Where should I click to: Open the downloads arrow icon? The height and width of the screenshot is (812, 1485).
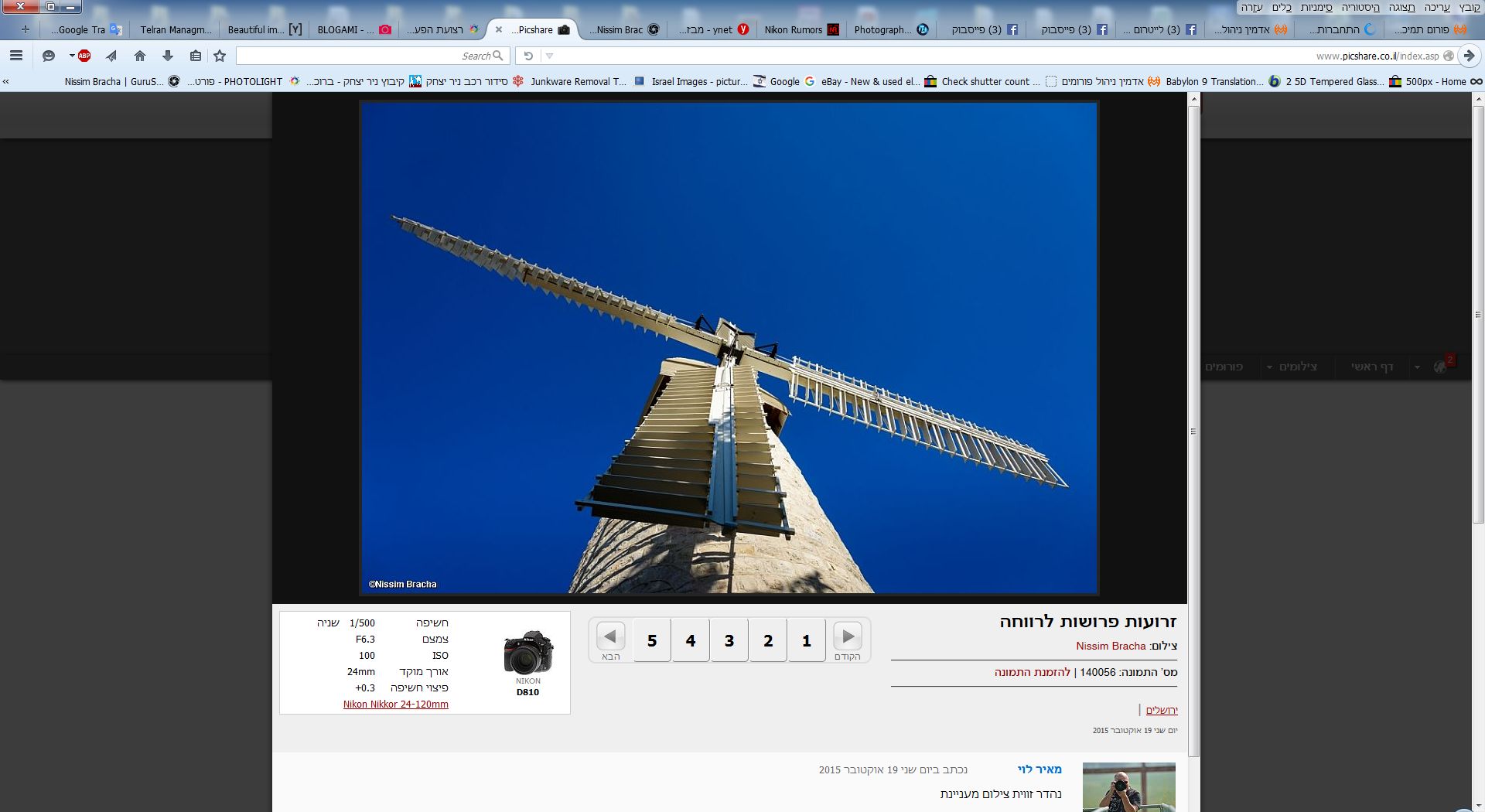(168, 56)
